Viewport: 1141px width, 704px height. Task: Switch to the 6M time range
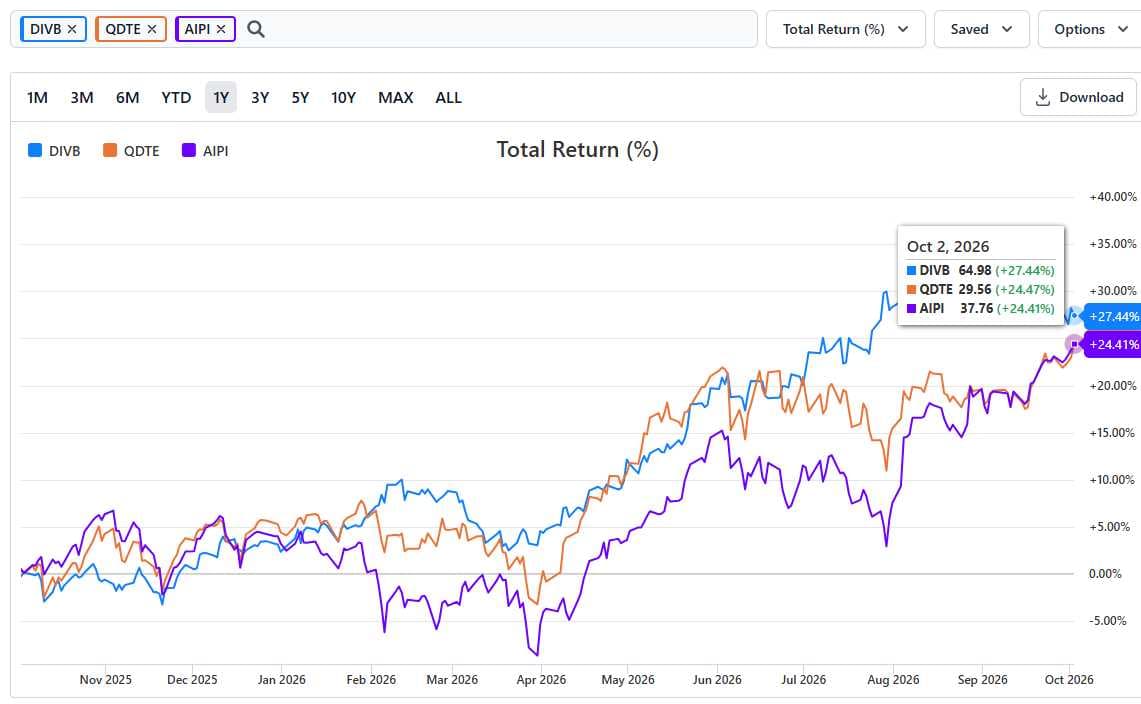point(127,98)
